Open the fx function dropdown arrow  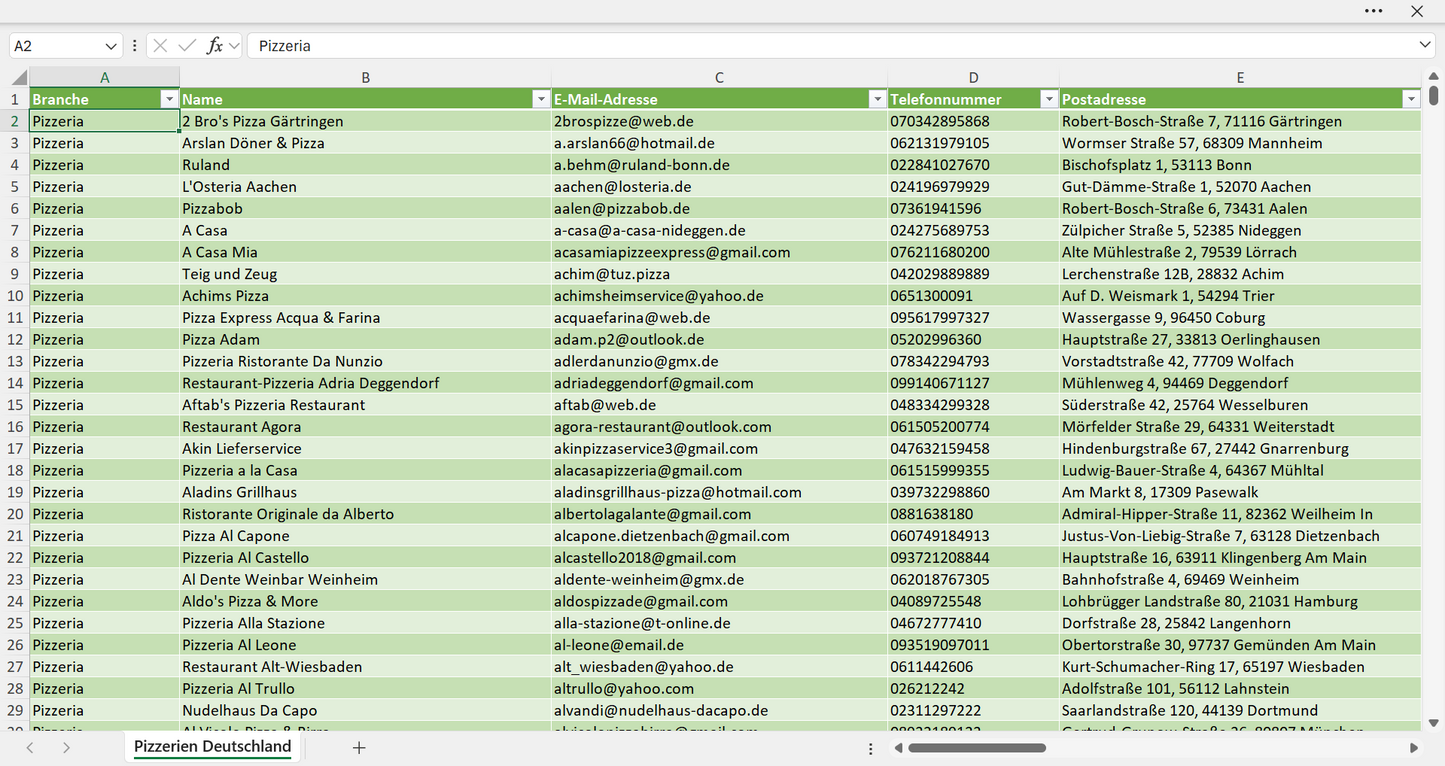[234, 46]
